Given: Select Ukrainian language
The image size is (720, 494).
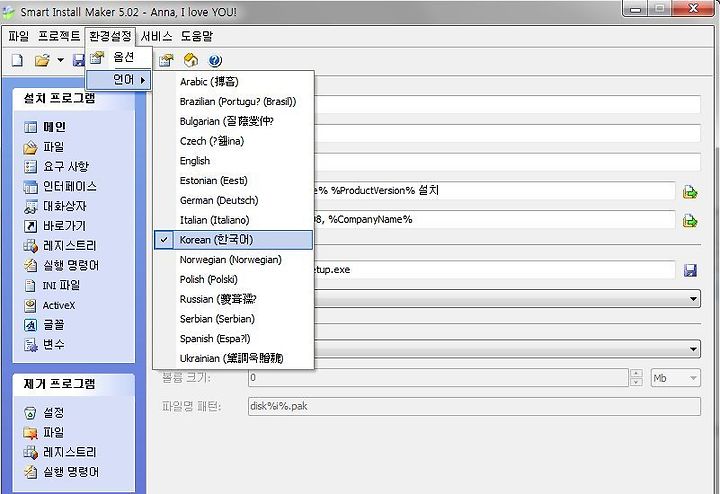Looking at the screenshot, I should coord(234,358).
